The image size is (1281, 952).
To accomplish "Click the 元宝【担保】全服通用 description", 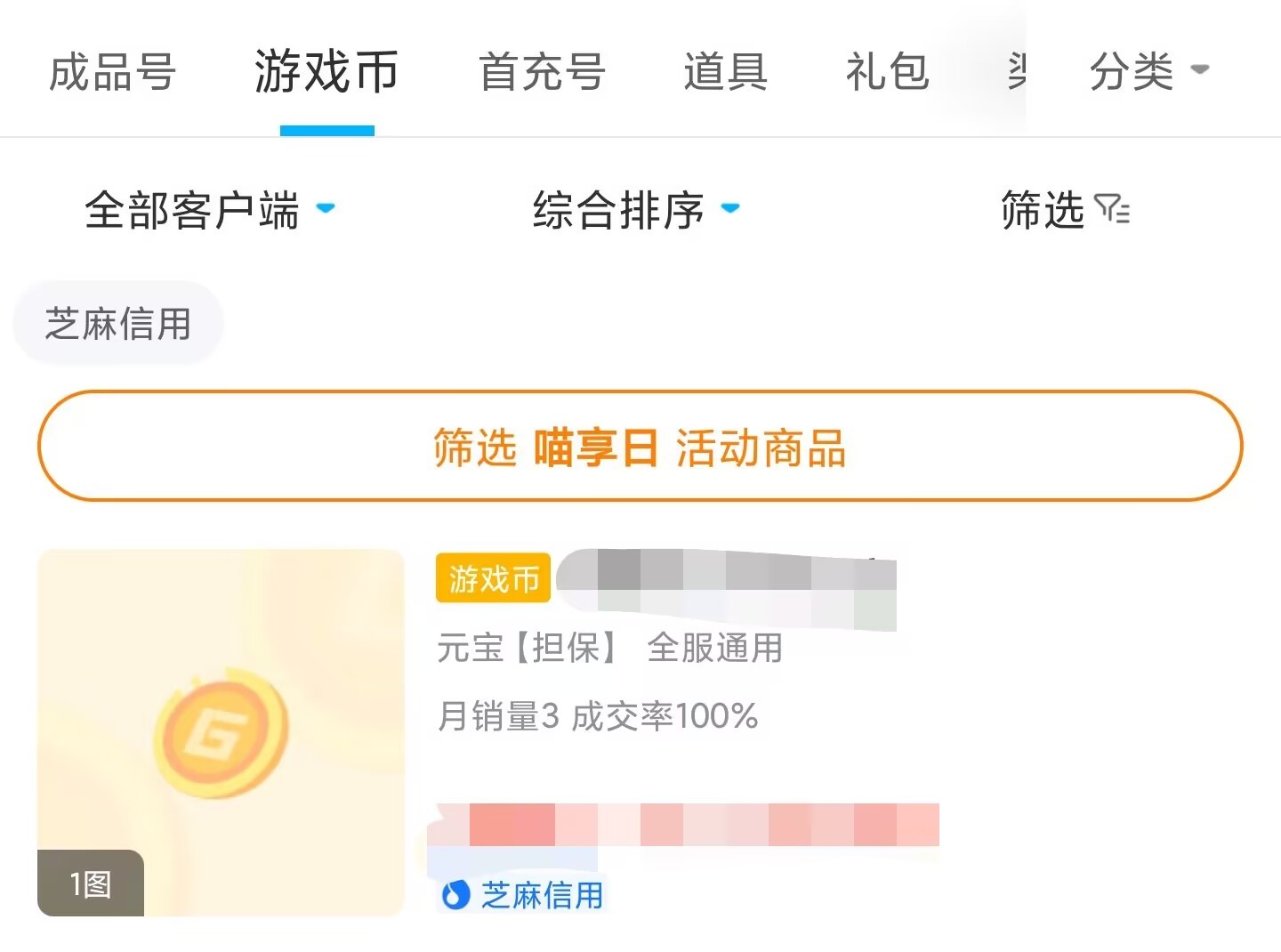I will point(609,648).
